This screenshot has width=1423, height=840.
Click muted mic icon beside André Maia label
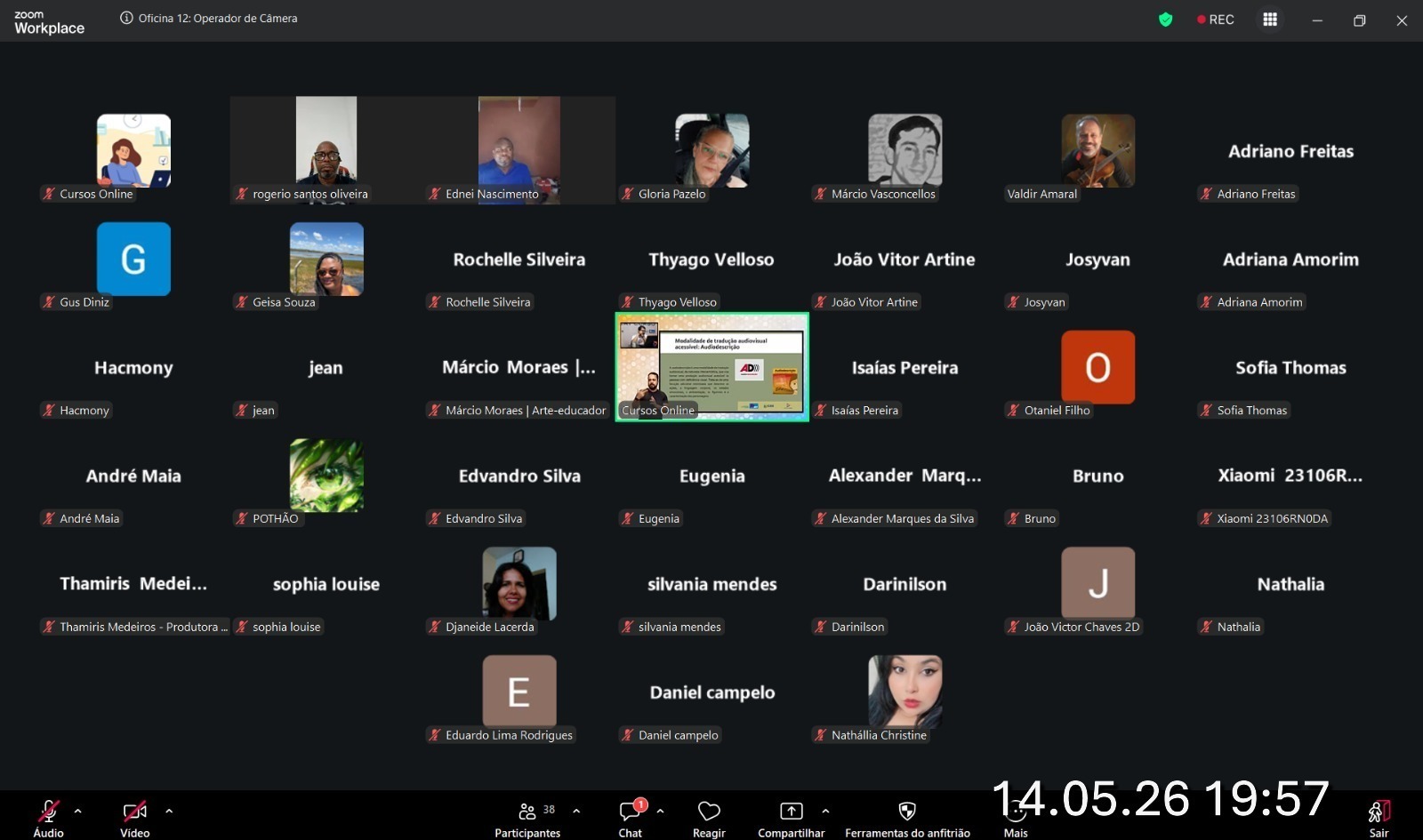coord(48,518)
